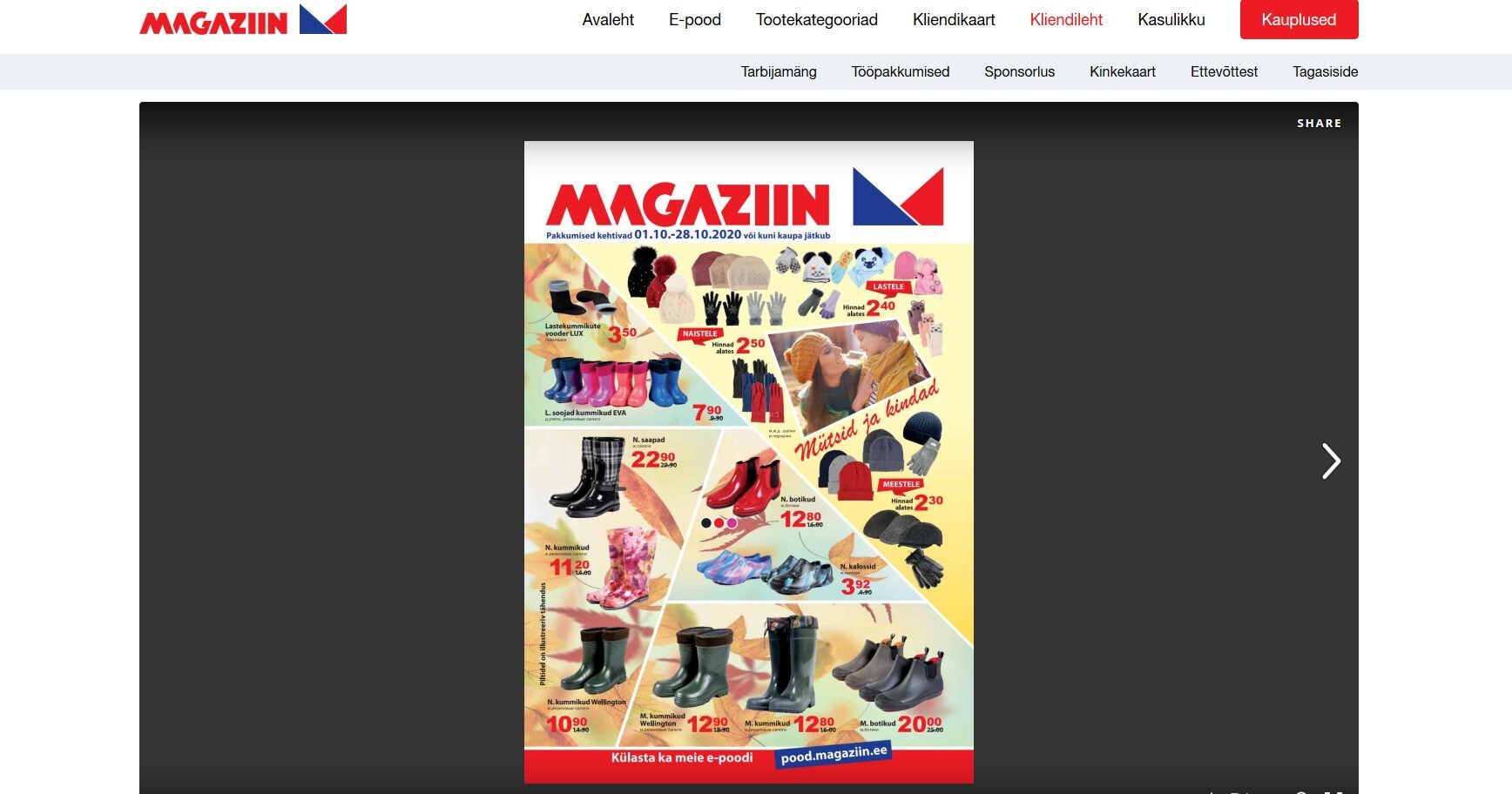The width and height of the screenshot is (1512, 794).
Task: Click SHARE in flyer viewer
Action: pyautogui.click(x=1319, y=123)
